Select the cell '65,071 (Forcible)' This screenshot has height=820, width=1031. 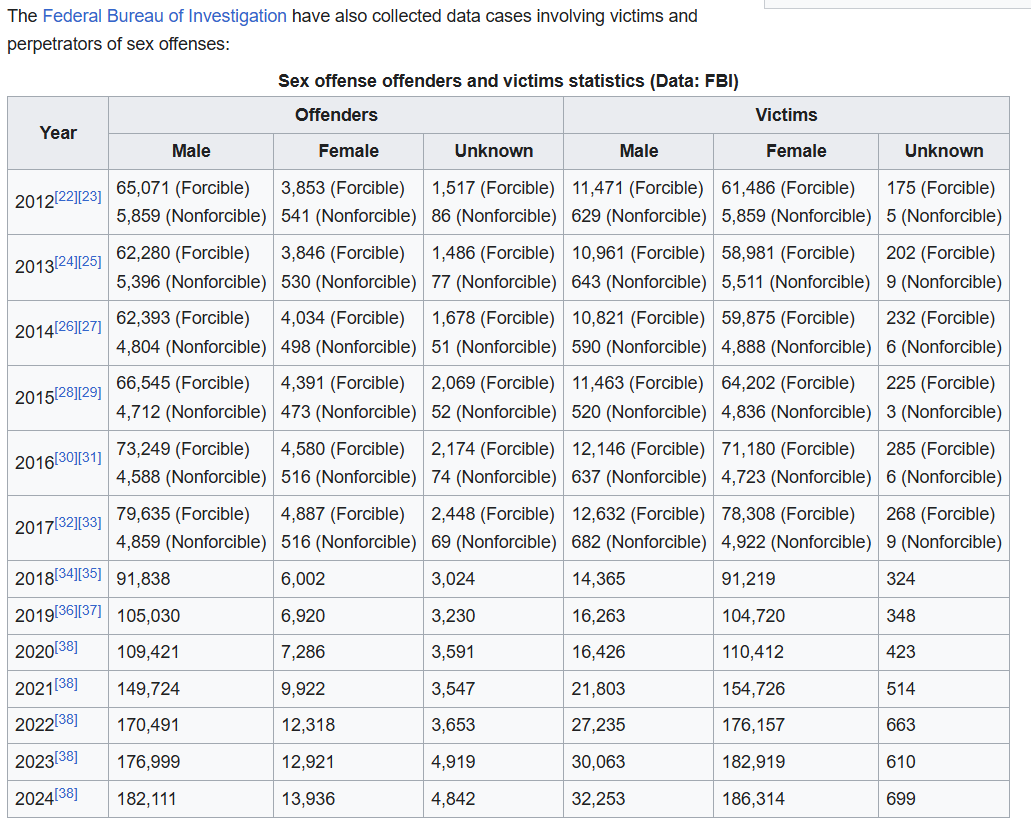tap(183, 188)
